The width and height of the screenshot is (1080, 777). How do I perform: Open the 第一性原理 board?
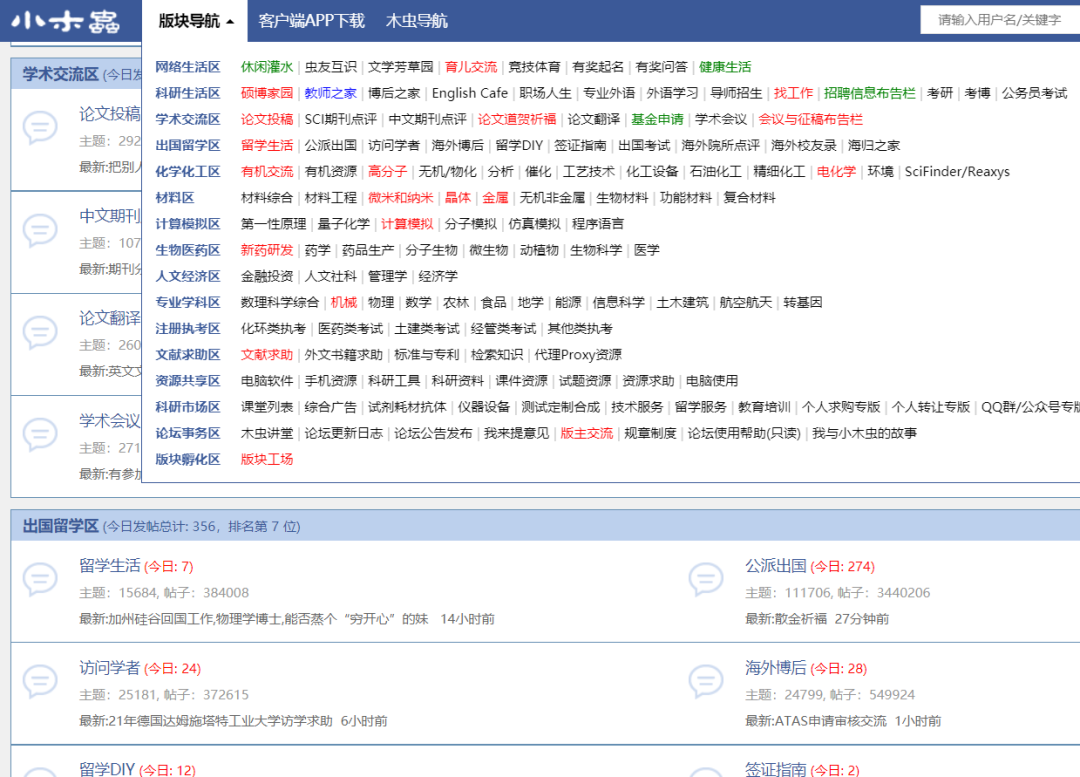click(273, 224)
